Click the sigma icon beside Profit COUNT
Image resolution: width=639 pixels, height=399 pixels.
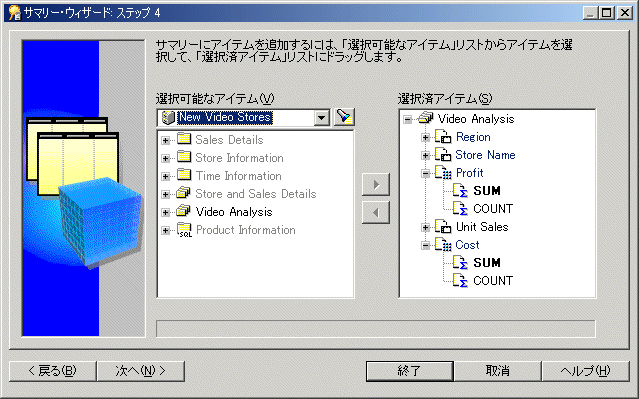461,209
